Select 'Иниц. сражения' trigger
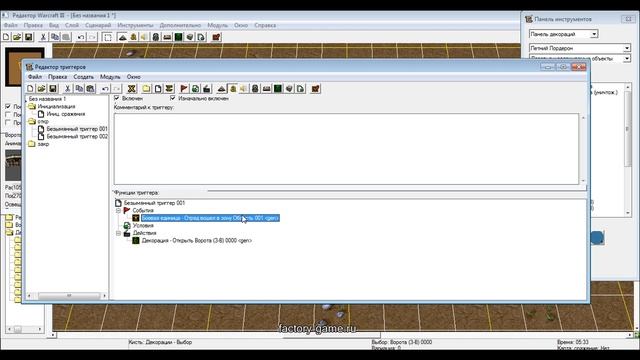Screen dimensions: 640x360 pyautogui.click(x=66, y=114)
